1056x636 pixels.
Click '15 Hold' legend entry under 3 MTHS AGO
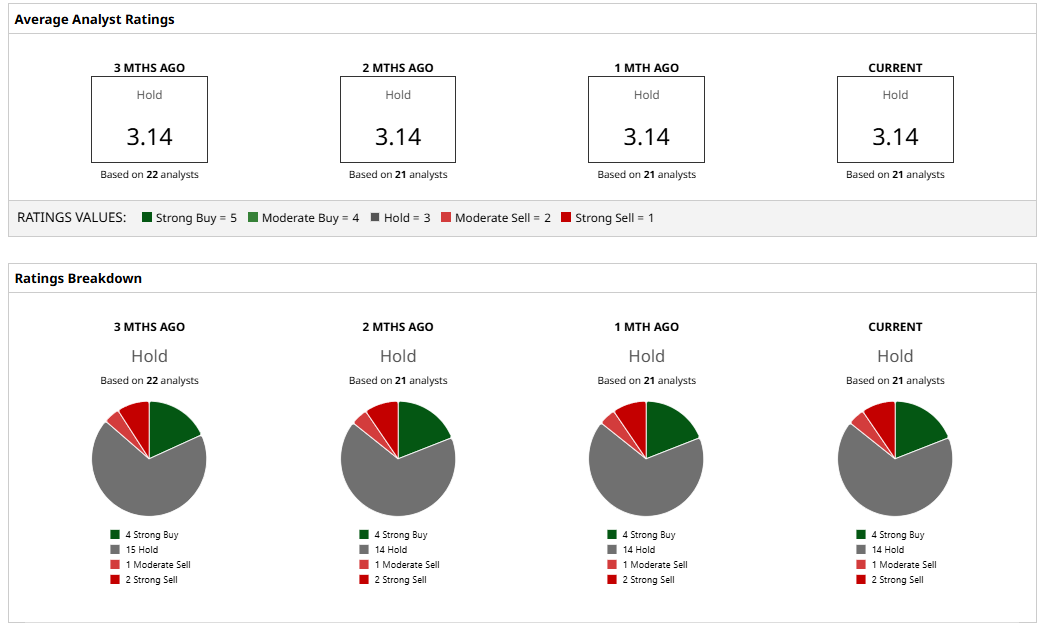click(135, 550)
